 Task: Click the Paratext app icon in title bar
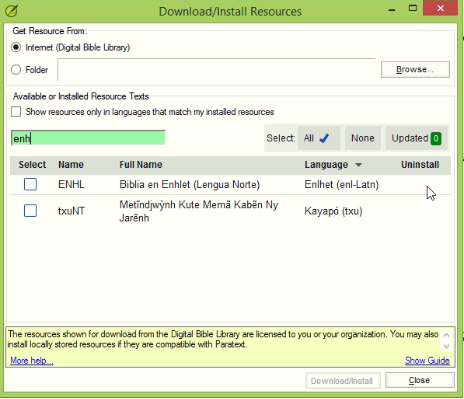click(x=11, y=11)
